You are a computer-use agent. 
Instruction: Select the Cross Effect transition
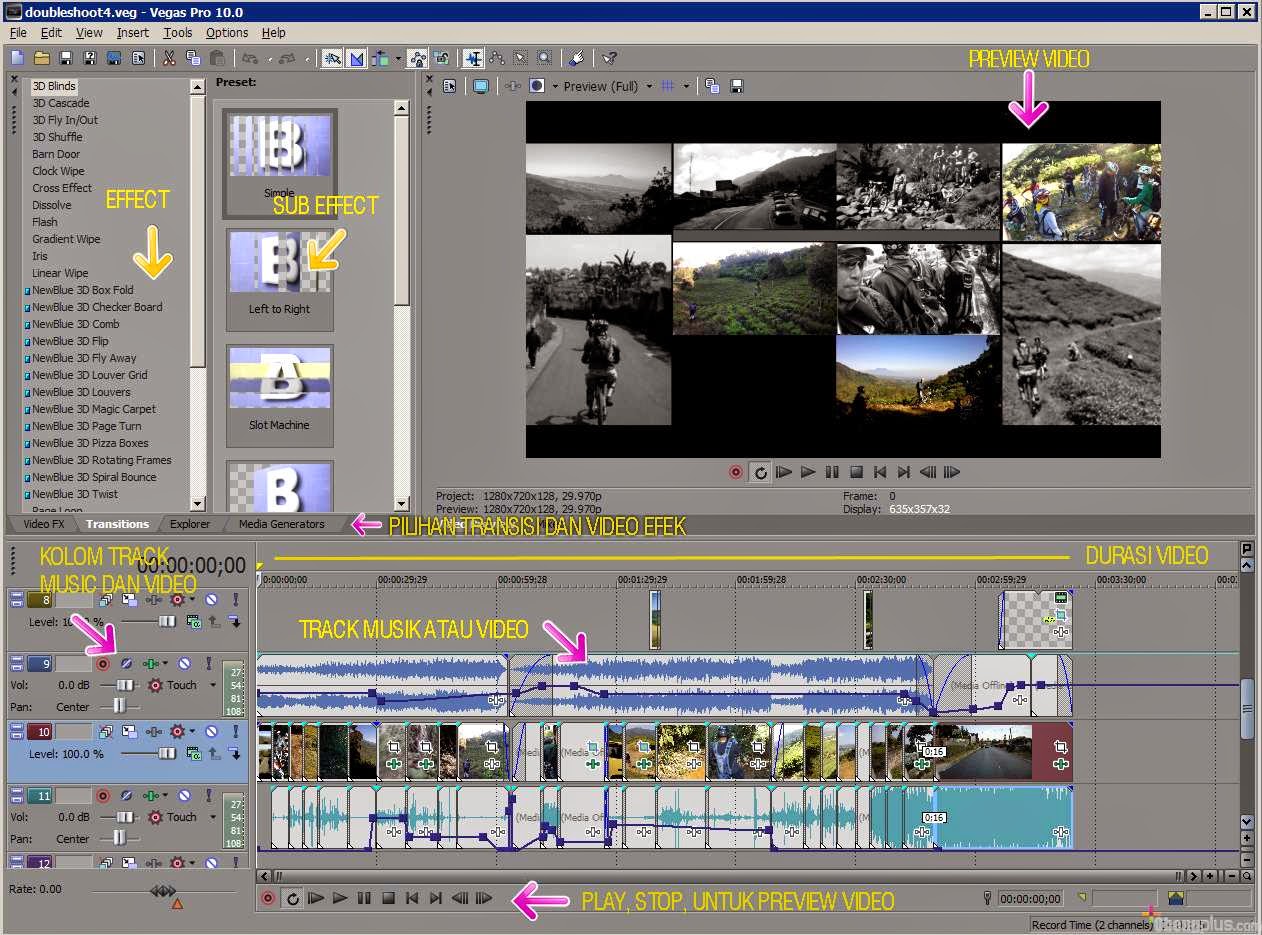(x=62, y=188)
